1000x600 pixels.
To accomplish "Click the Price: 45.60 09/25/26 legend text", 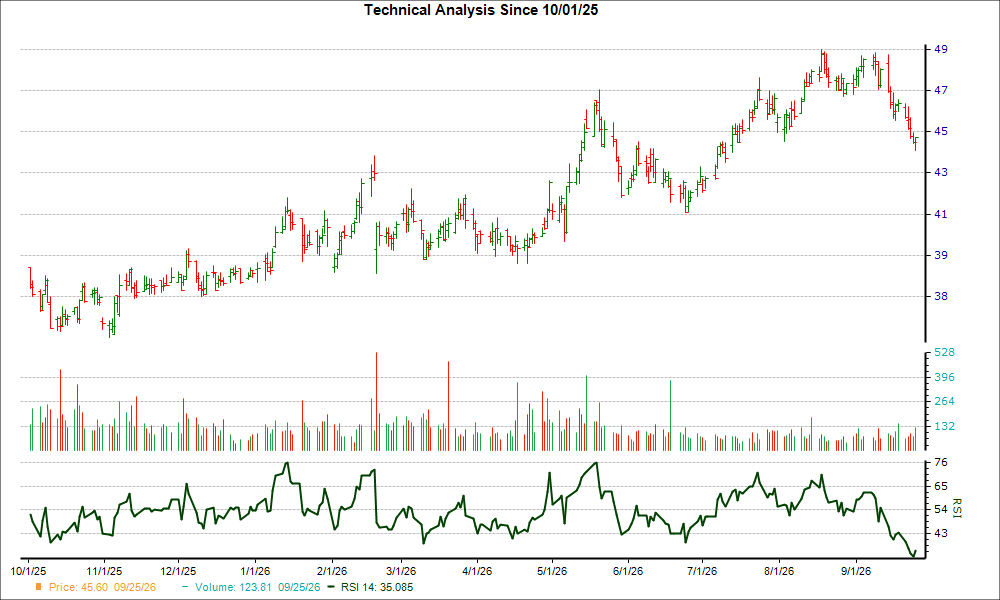I will pyautogui.click(x=102, y=587).
